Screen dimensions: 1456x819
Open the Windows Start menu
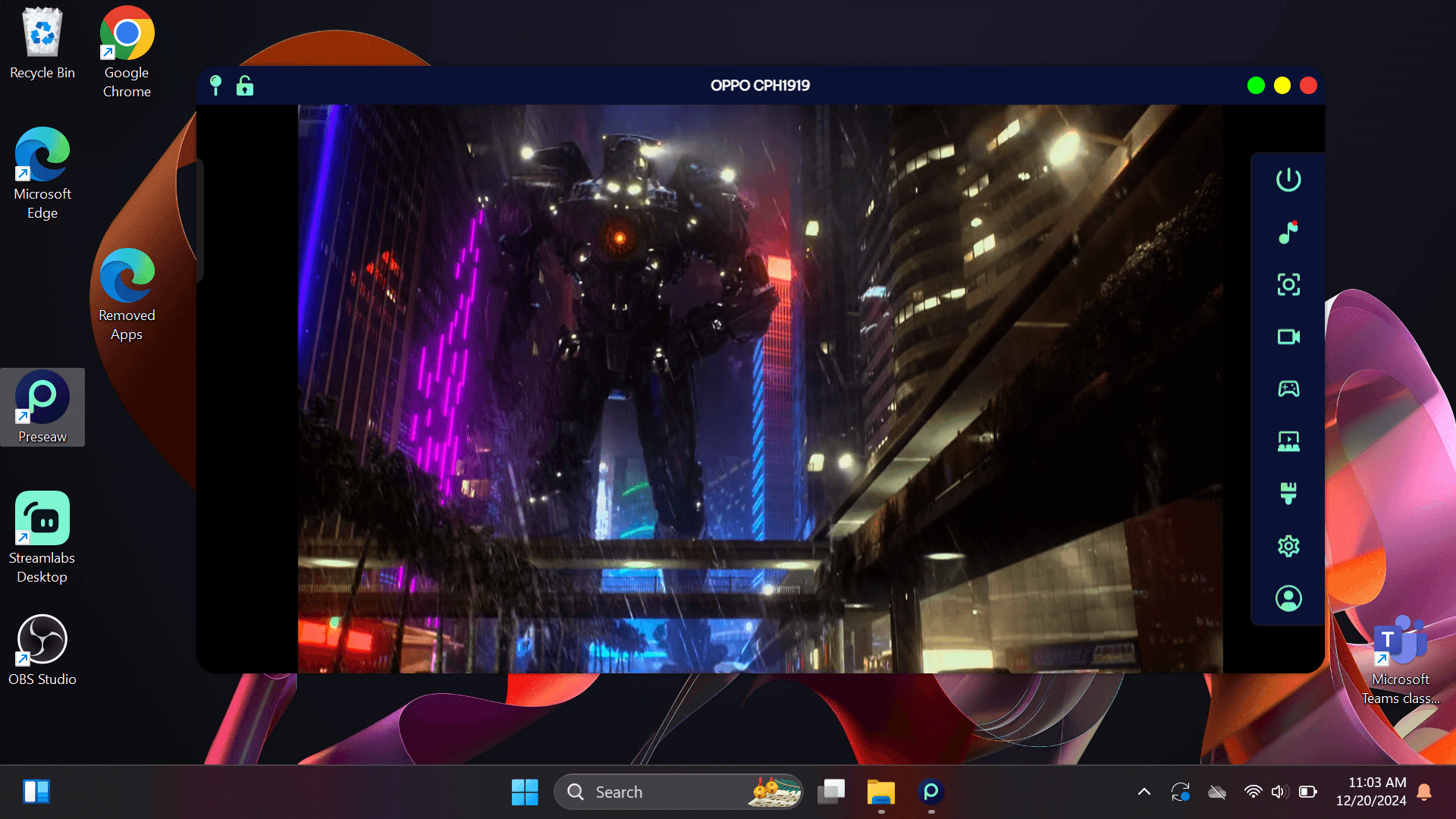click(525, 791)
